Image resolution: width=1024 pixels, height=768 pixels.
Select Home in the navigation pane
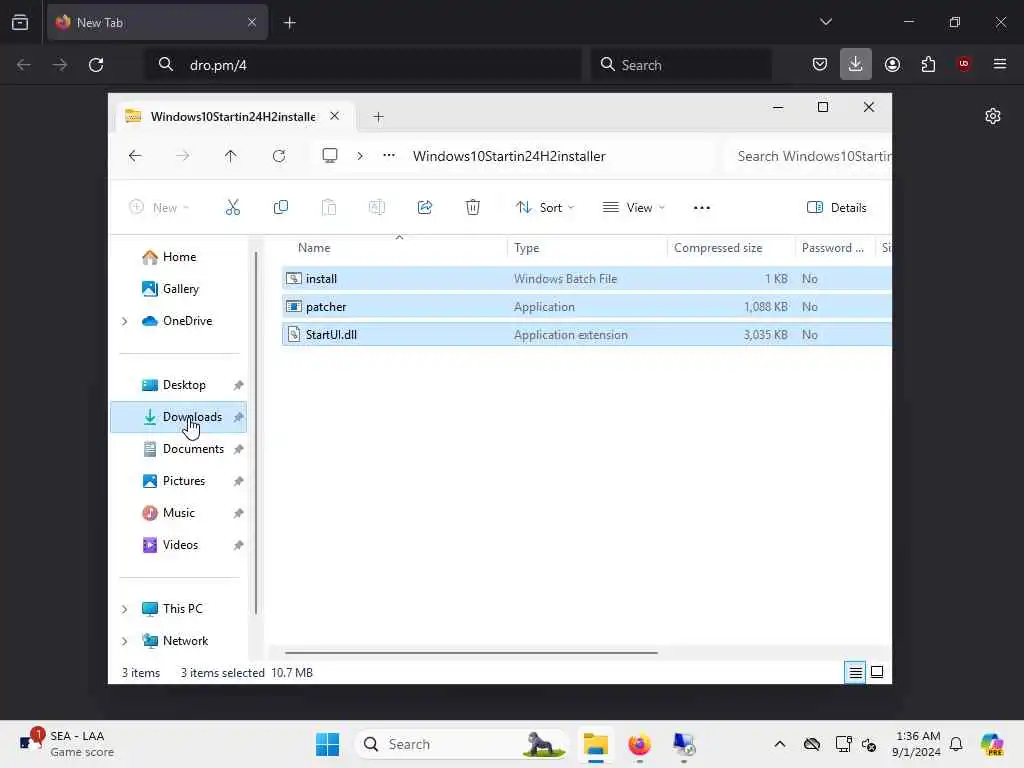(178, 257)
